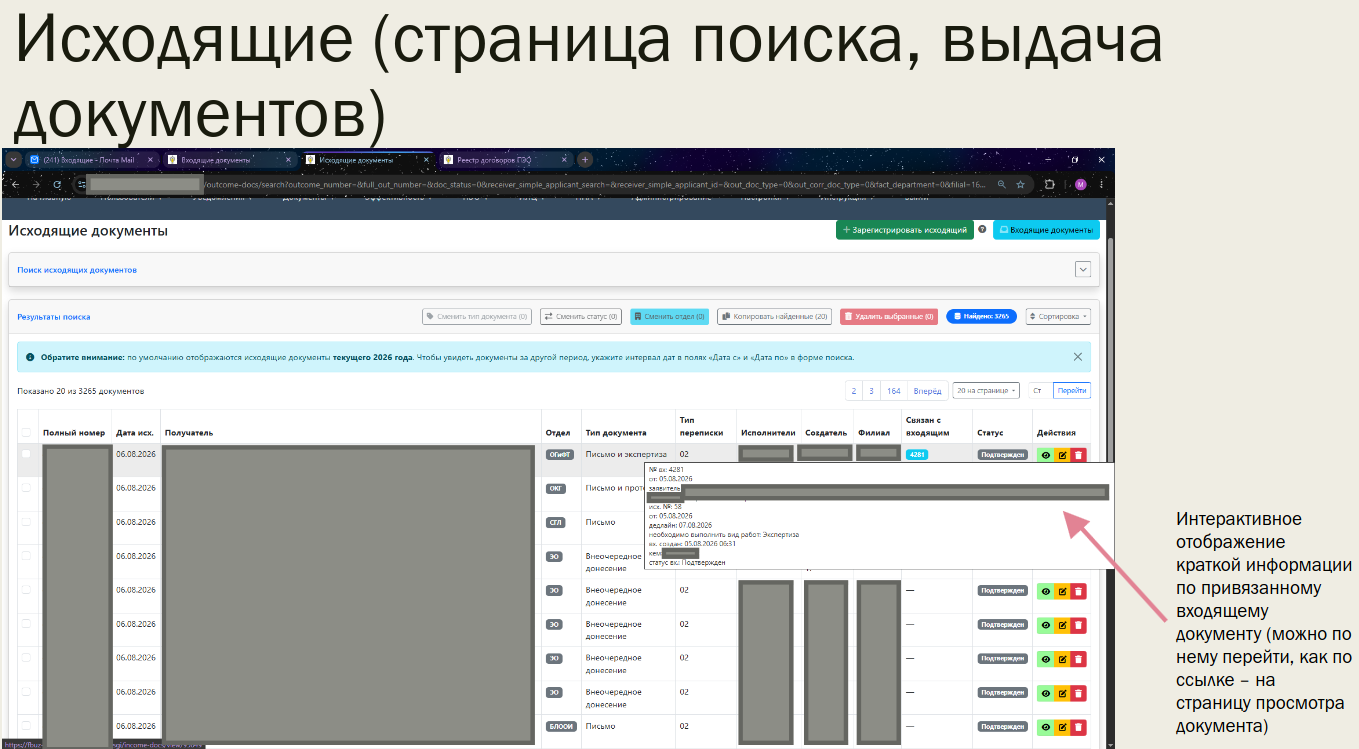The image size is (1359, 749).
Task: Select the Исходящие документы browser tab
Action: (367, 160)
